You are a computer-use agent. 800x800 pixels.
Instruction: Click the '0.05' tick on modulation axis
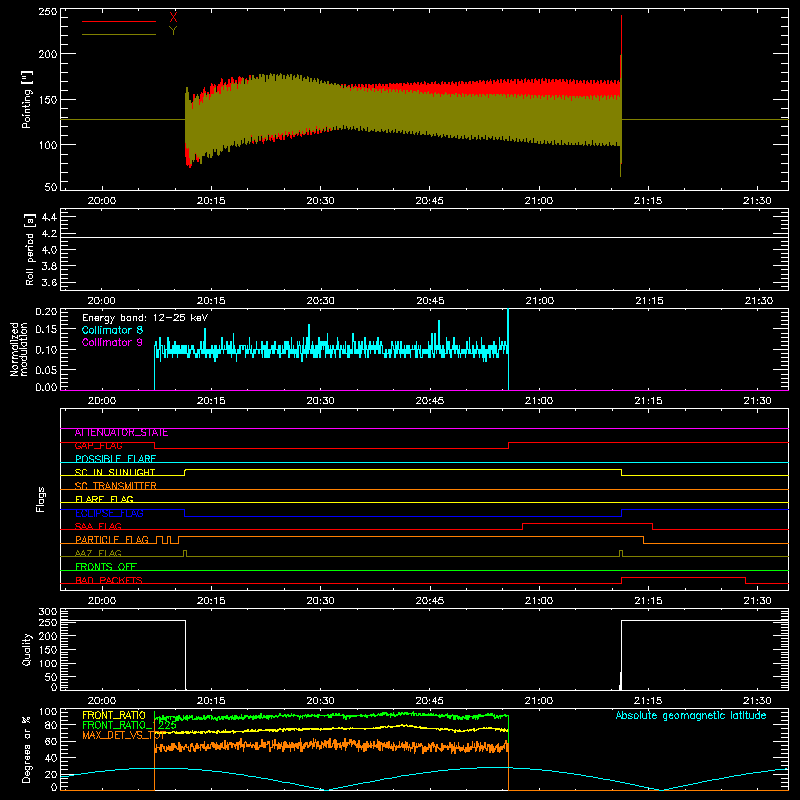click(x=46, y=369)
